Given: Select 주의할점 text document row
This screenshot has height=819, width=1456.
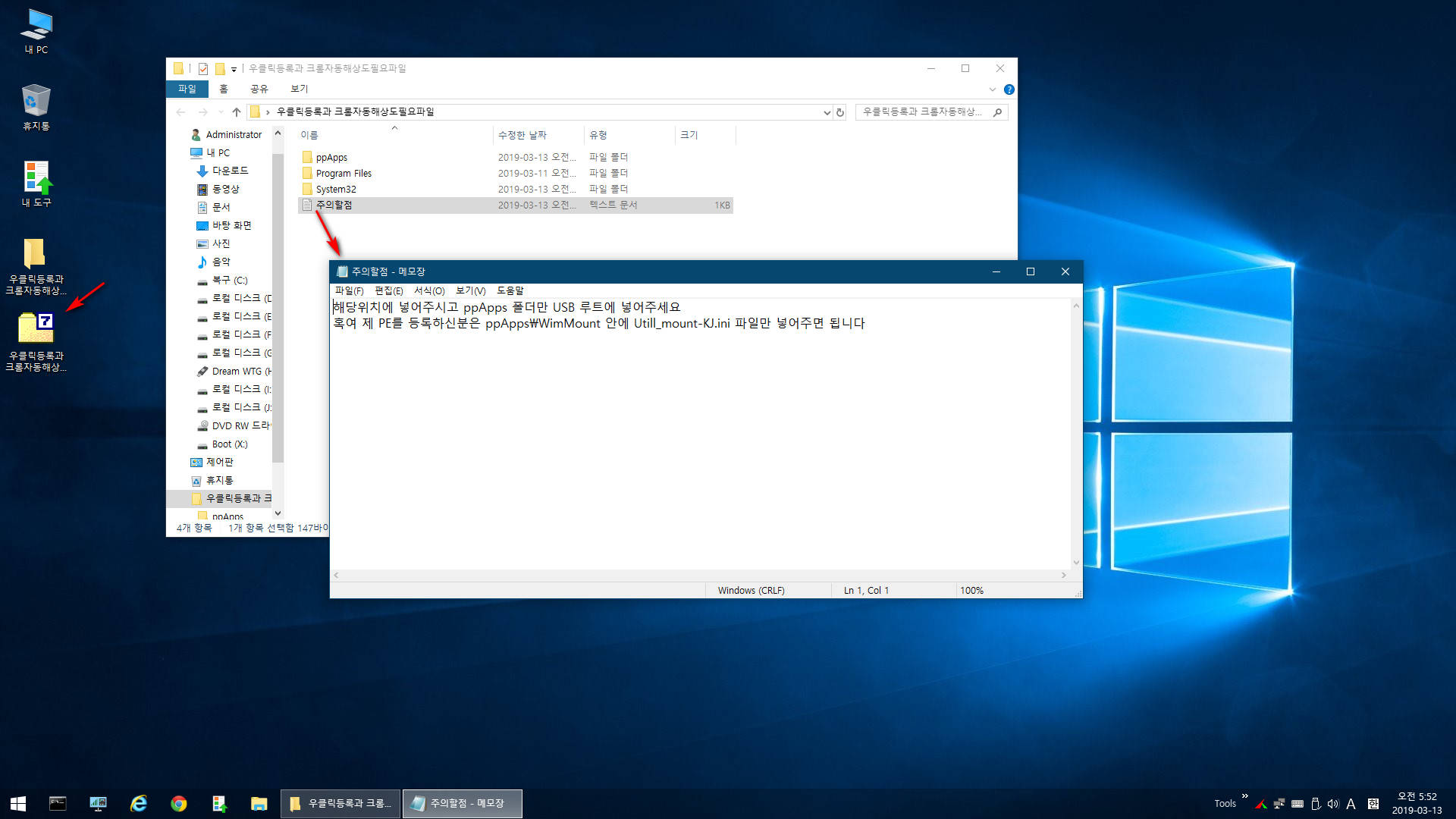Looking at the screenshot, I should point(515,206).
